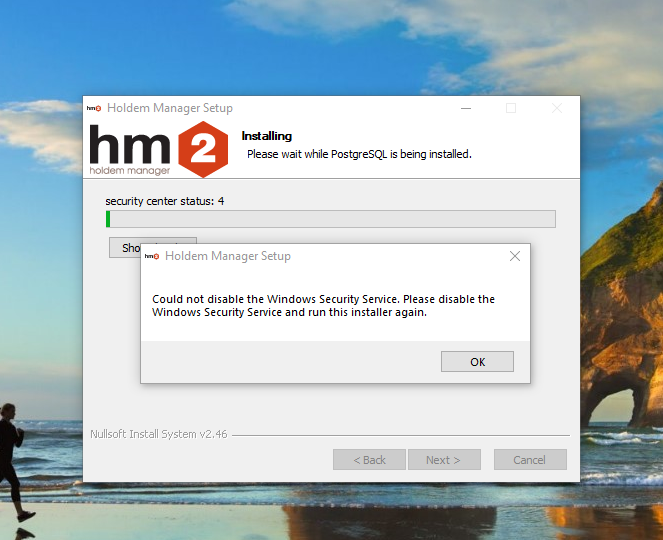663x540 pixels.
Task: Click the installation progress bar
Action: (x=331, y=219)
